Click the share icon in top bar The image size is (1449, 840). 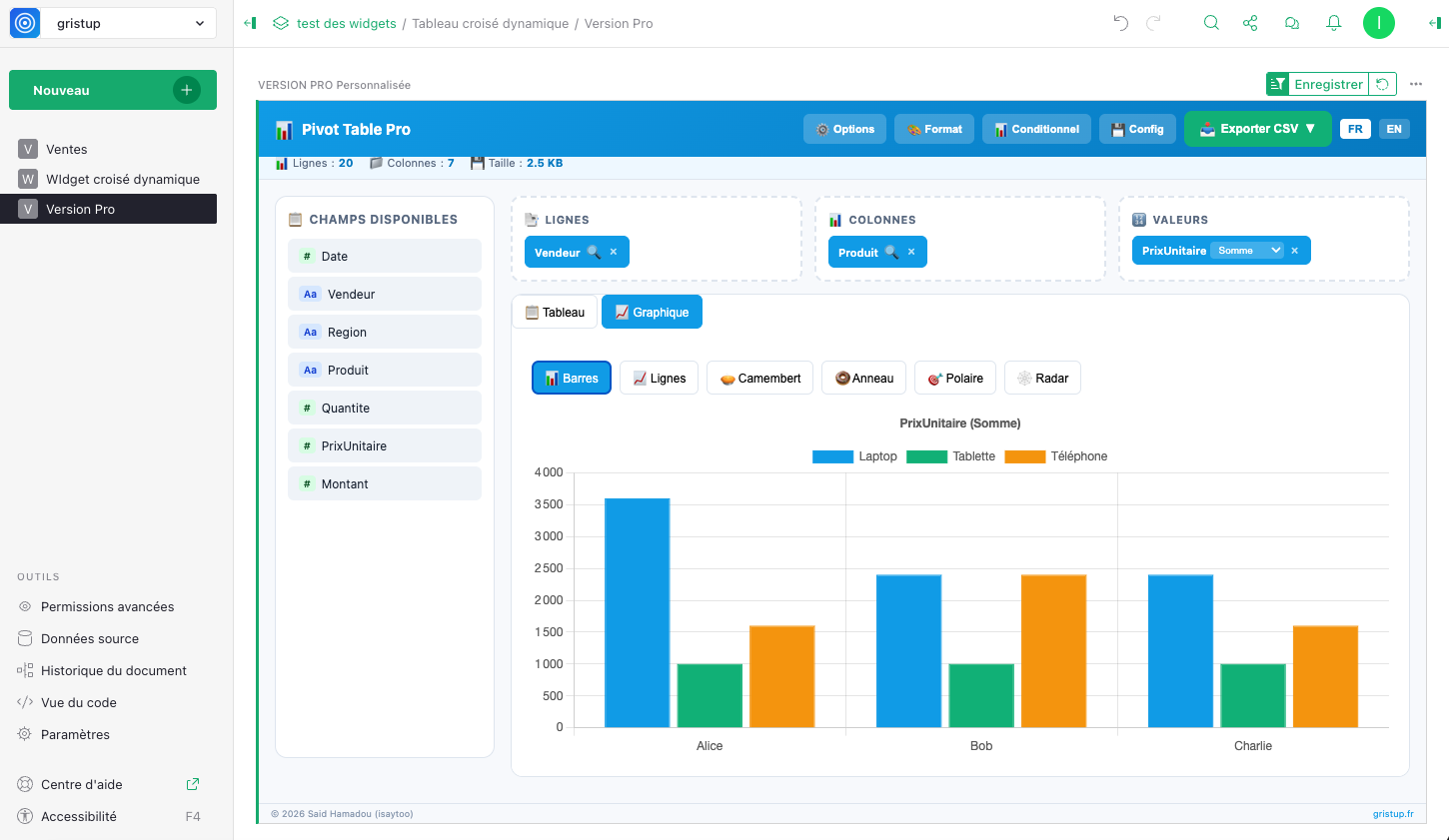click(x=1250, y=23)
